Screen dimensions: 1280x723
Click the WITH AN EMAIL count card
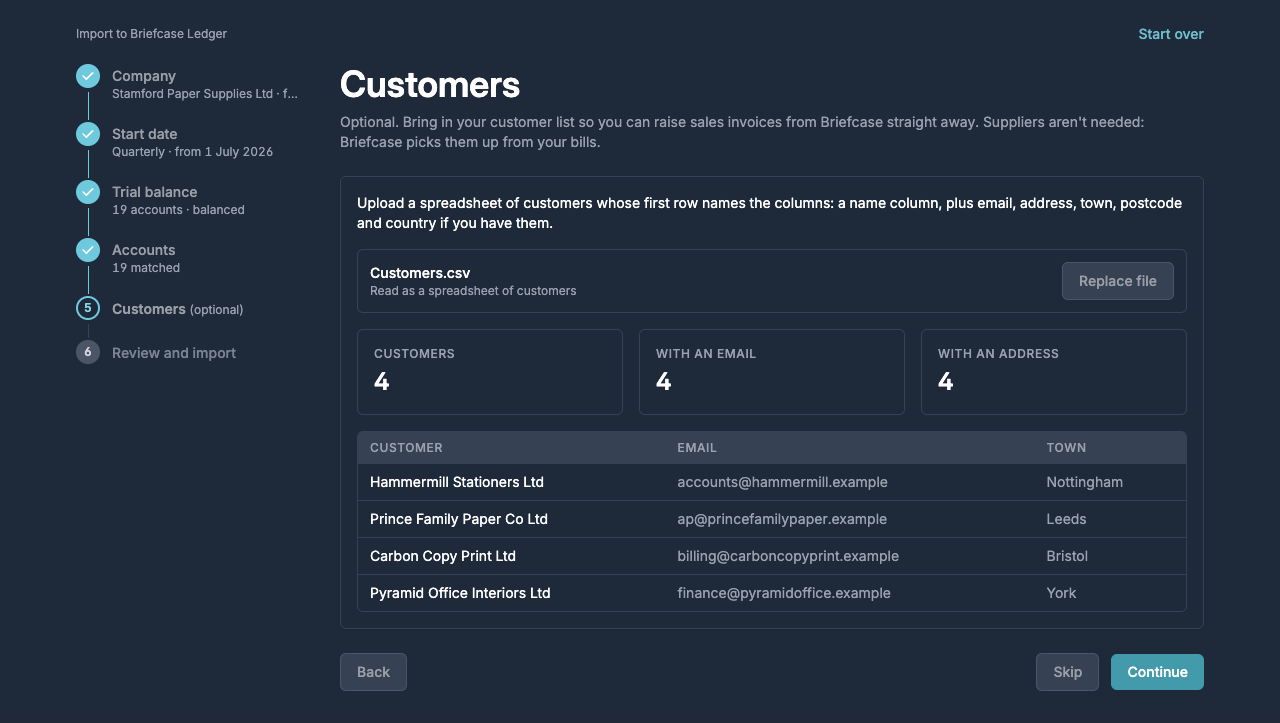pyautogui.click(x=772, y=372)
